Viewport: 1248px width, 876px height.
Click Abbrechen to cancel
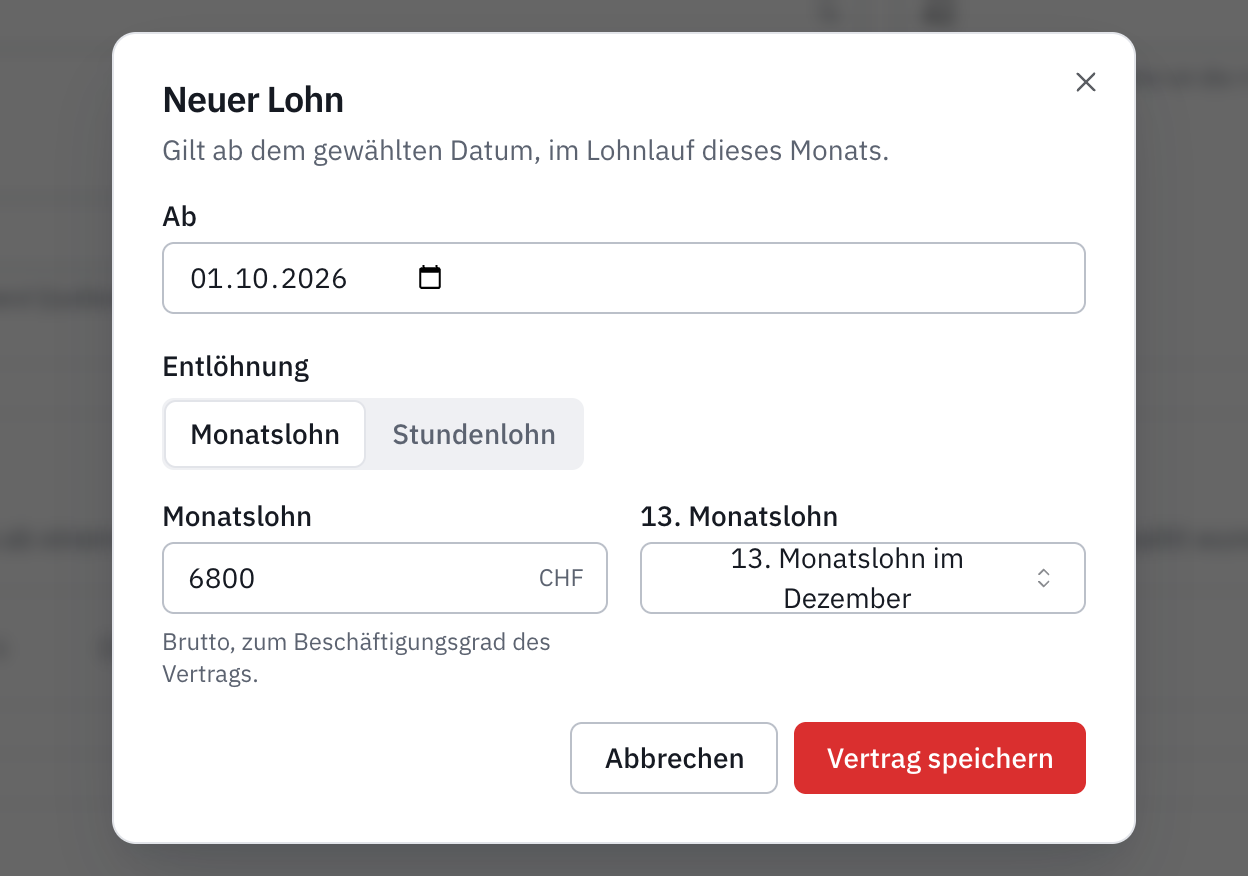[674, 758]
